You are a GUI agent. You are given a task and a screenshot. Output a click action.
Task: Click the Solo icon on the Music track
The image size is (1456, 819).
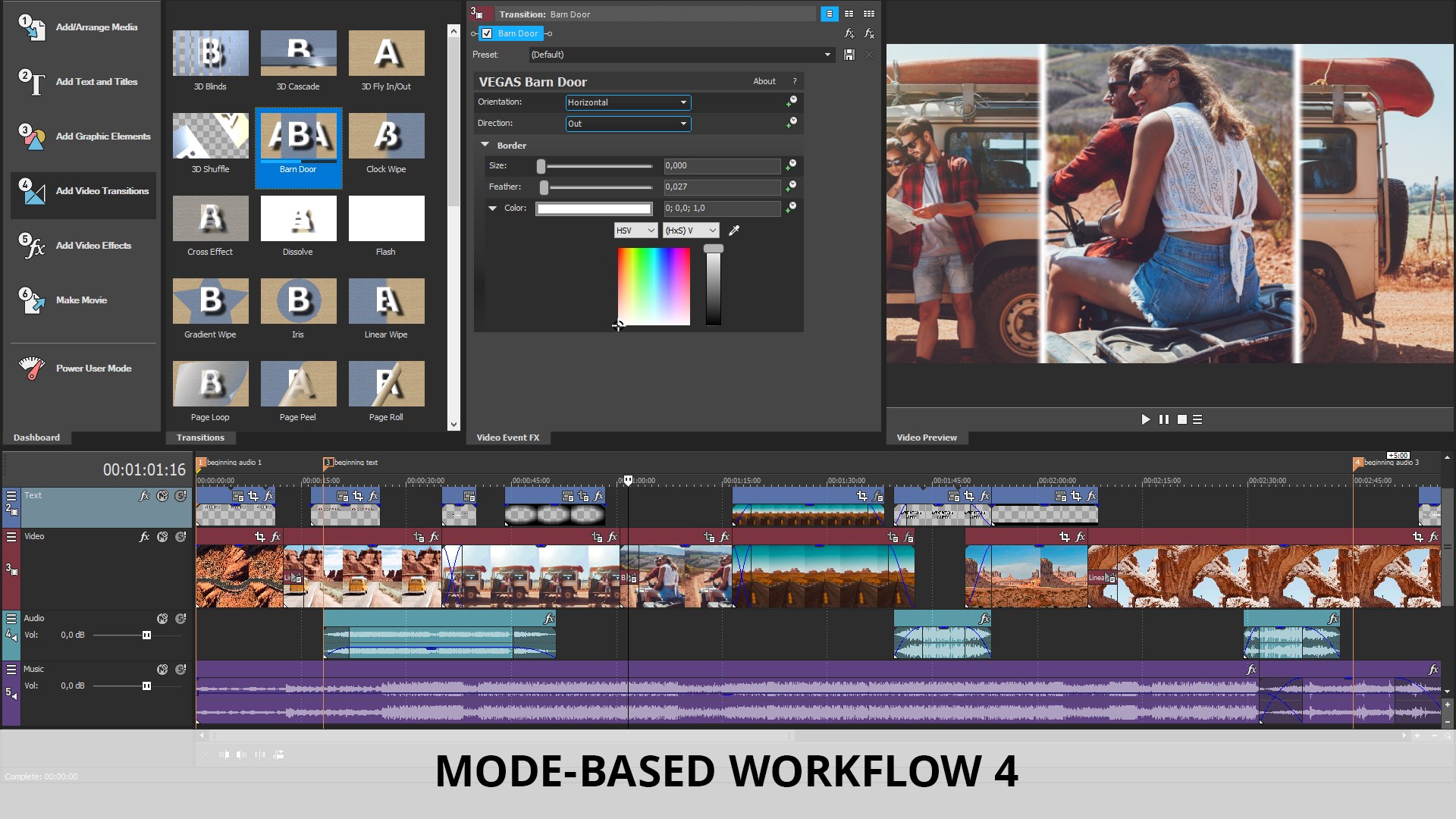180,670
